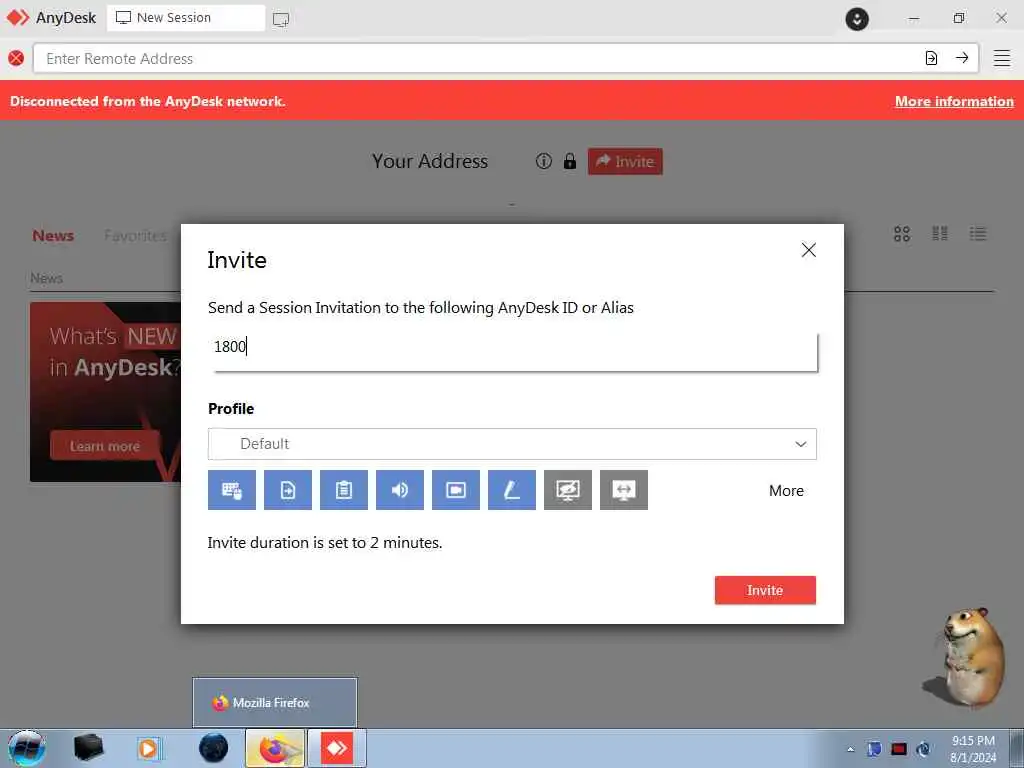Image resolution: width=1024 pixels, height=768 pixels.
Task: Toggle the sound transmission permission icon
Action: (400, 490)
